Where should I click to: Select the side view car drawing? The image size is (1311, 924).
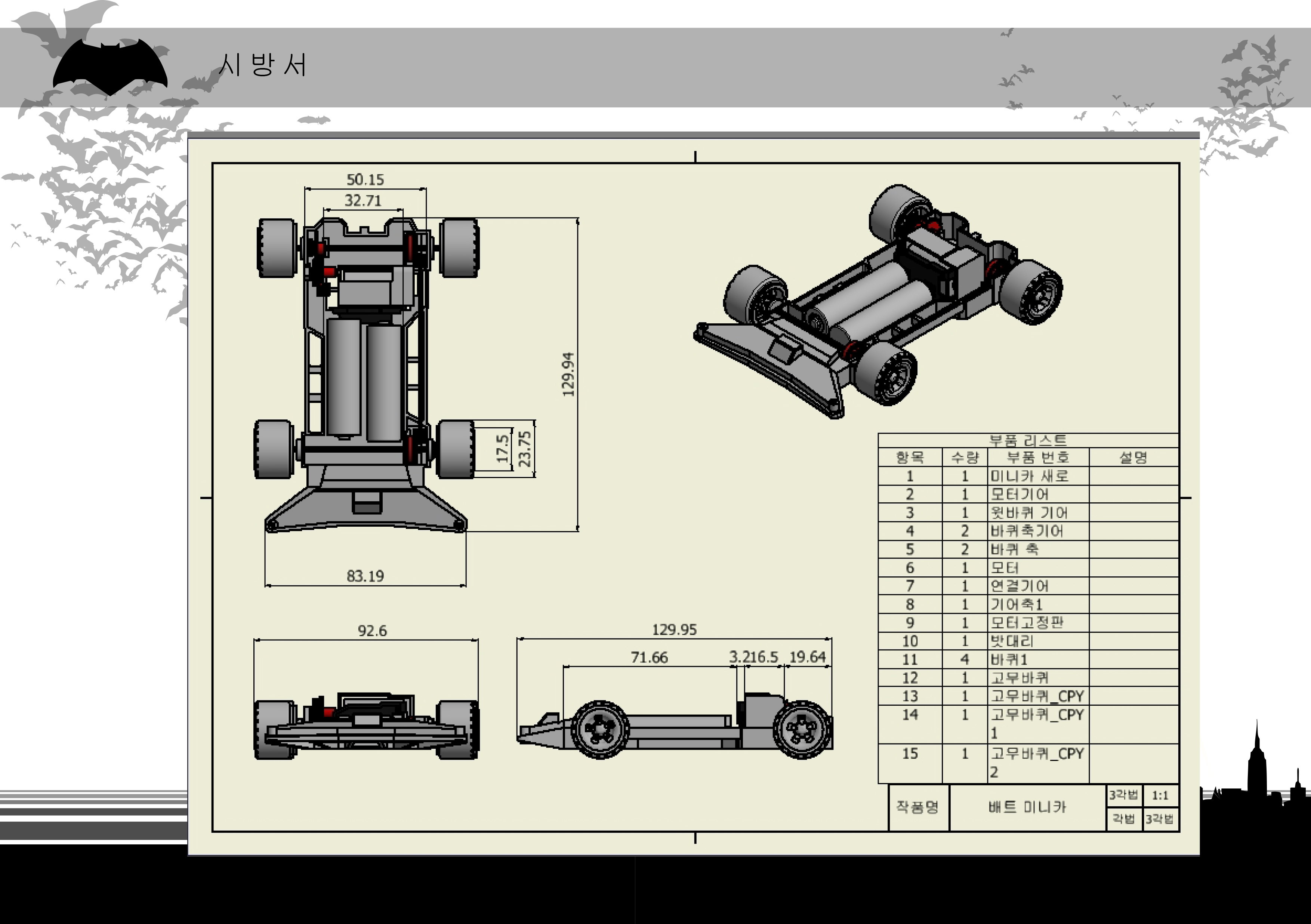(675, 728)
